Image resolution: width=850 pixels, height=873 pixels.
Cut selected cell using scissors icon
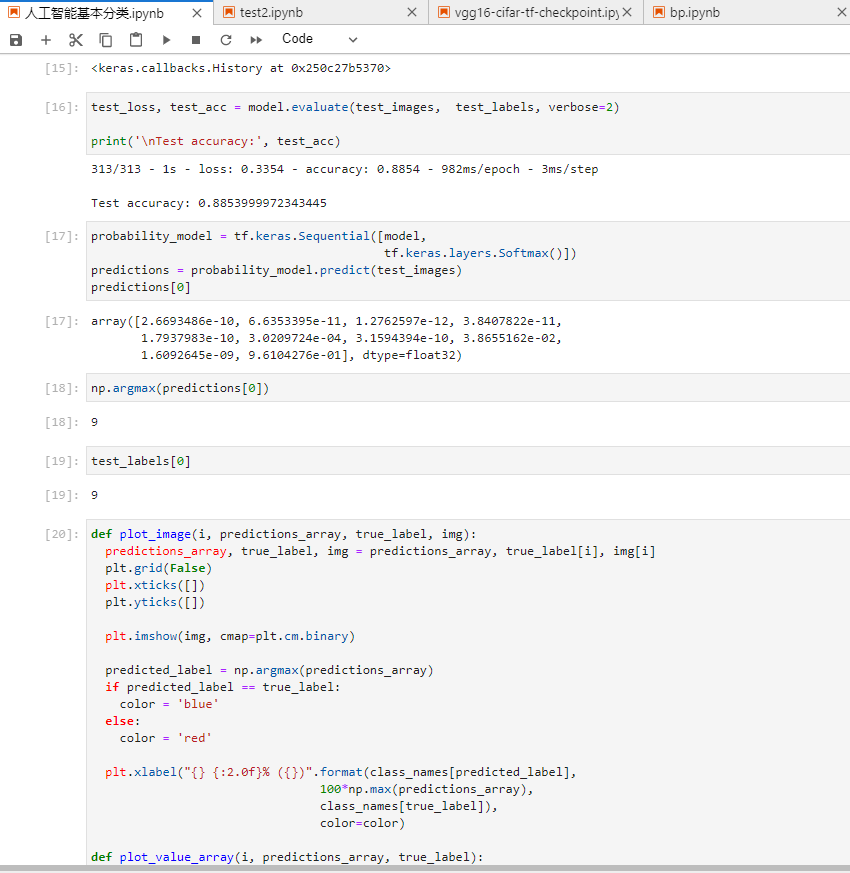click(x=76, y=40)
